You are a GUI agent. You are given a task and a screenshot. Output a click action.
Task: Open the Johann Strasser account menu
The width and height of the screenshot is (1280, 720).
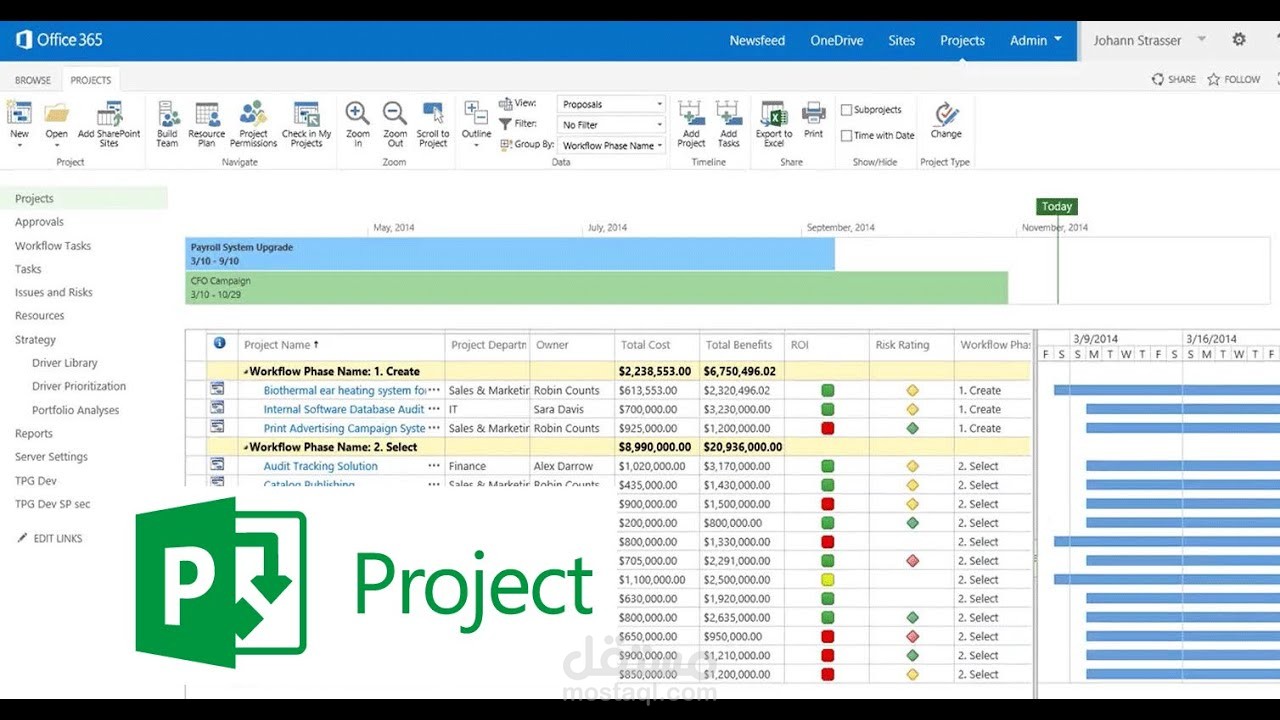1149,40
